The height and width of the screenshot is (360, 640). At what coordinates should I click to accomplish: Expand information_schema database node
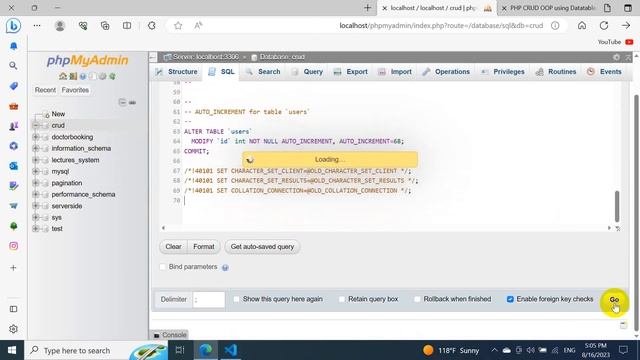(x=36, y=149)
